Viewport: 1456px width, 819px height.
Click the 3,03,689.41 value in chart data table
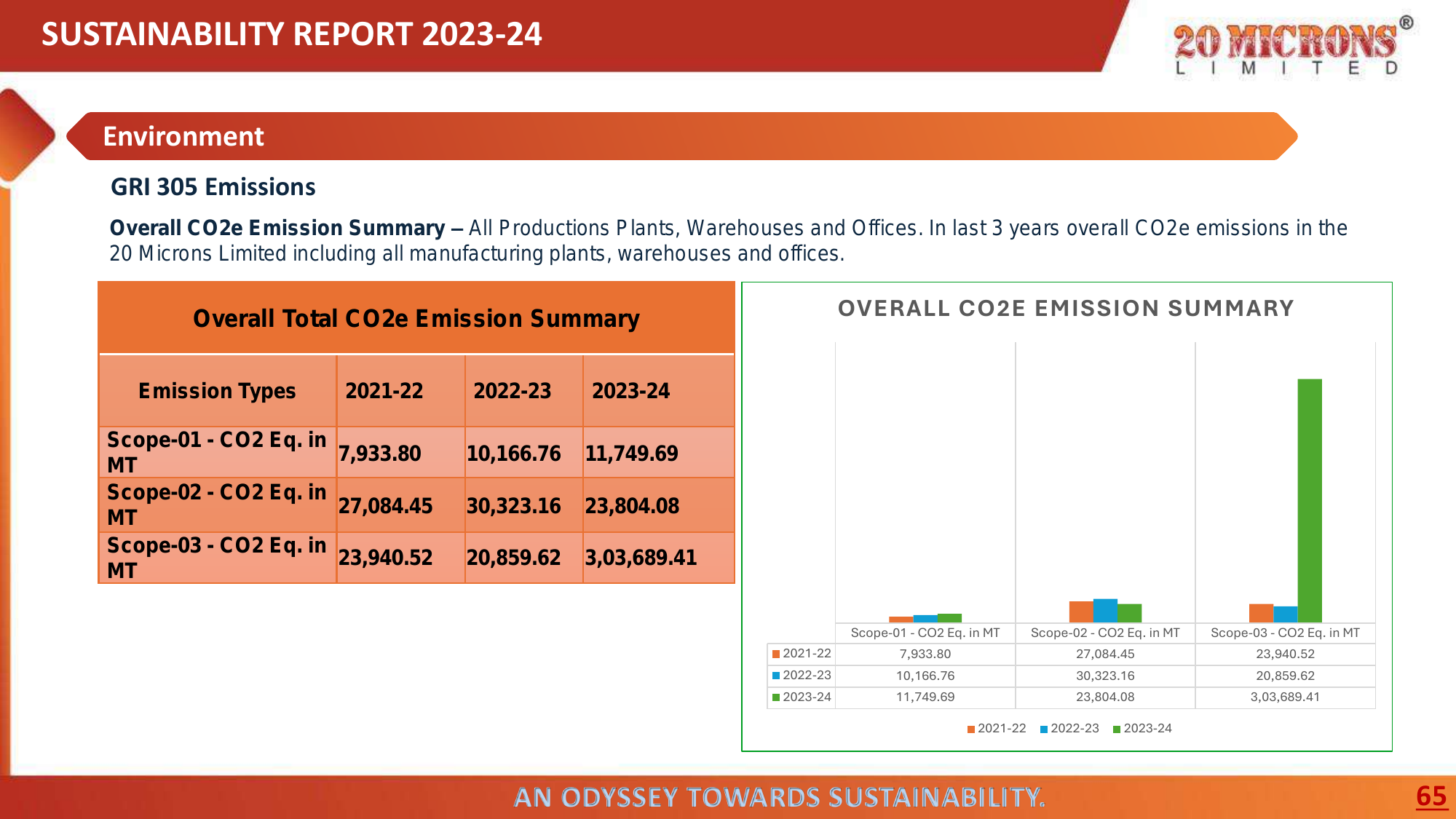coord(1285,697)
